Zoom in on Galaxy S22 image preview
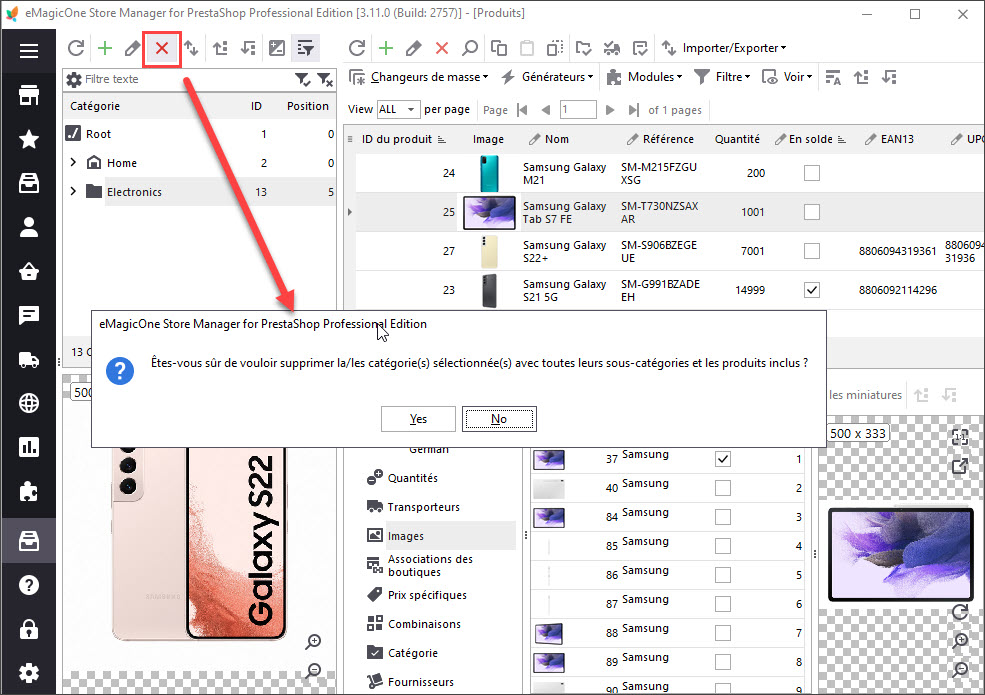Screen dimensions: 985x695 click(313, 642)
